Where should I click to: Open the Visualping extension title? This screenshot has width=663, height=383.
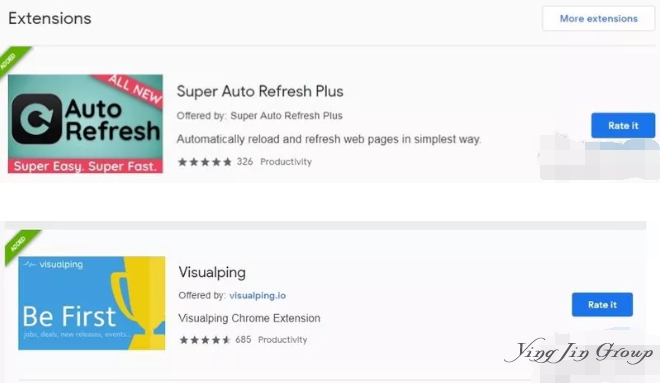212,272
